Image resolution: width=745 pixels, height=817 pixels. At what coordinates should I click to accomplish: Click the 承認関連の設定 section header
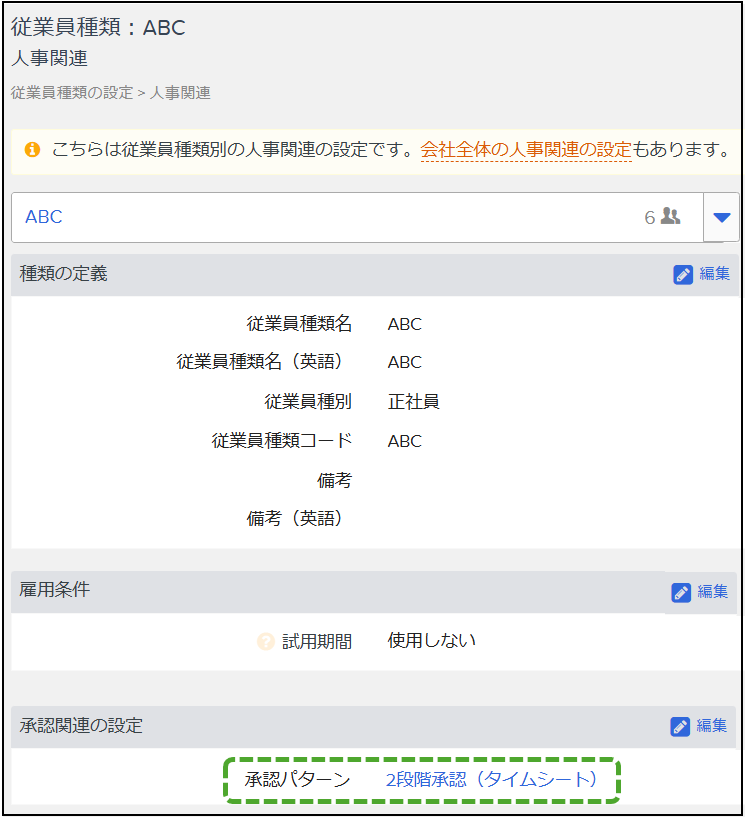81,726
